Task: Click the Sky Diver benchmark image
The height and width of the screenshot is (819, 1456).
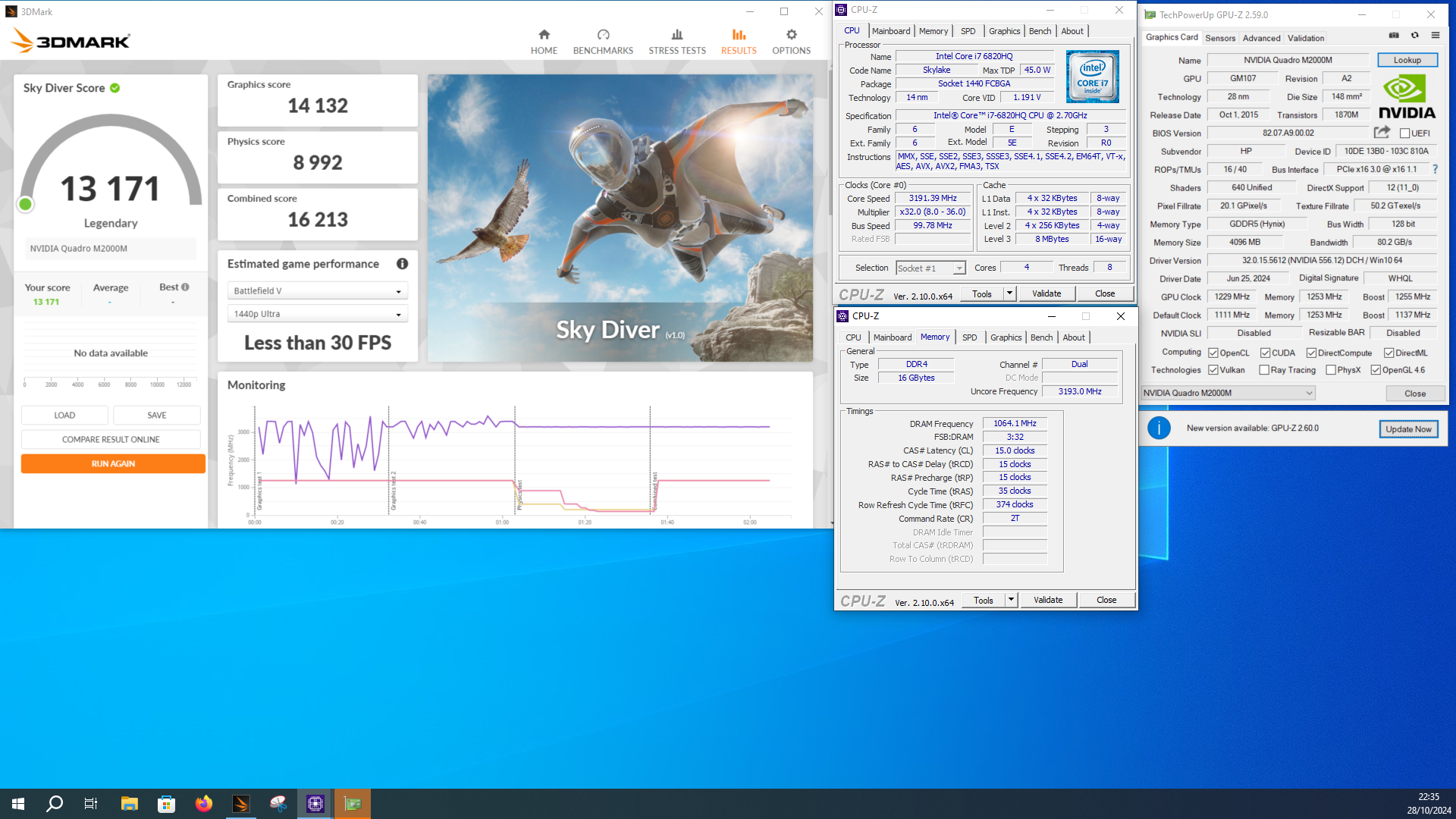Action: click(x=620, y=217)
